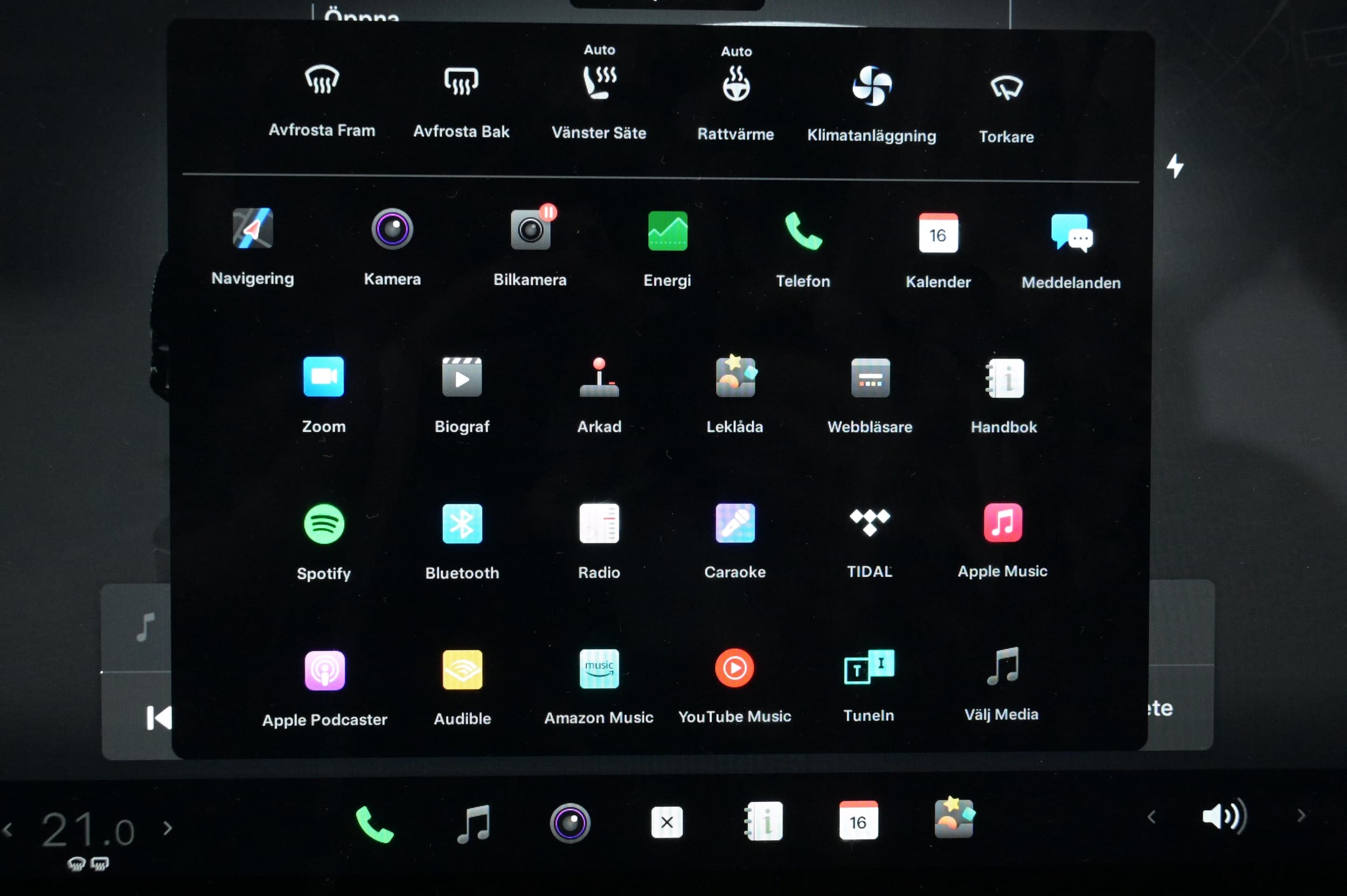Toggle Avfrosta Bak rear defrost
Image resolution: width=1347 pixels, height=896 pixels.
[461, 81]
